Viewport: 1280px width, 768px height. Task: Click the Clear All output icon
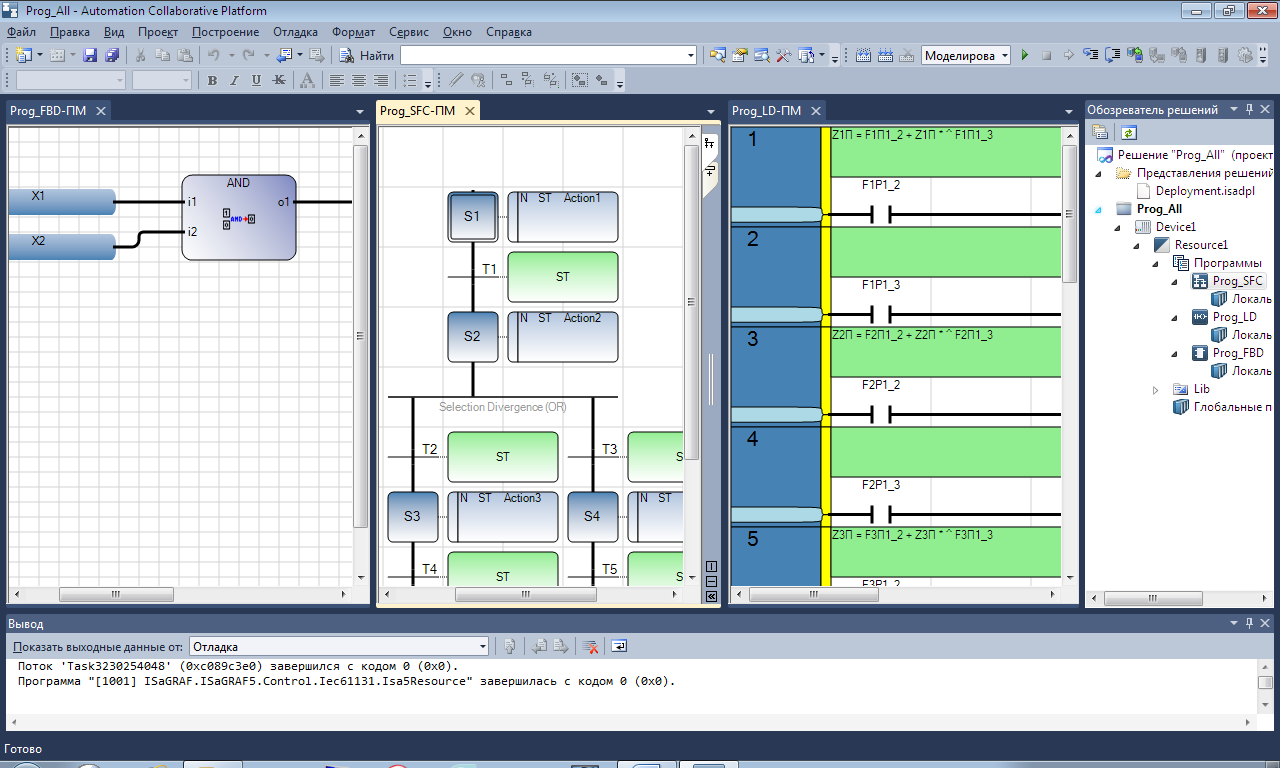coord(590,646)
